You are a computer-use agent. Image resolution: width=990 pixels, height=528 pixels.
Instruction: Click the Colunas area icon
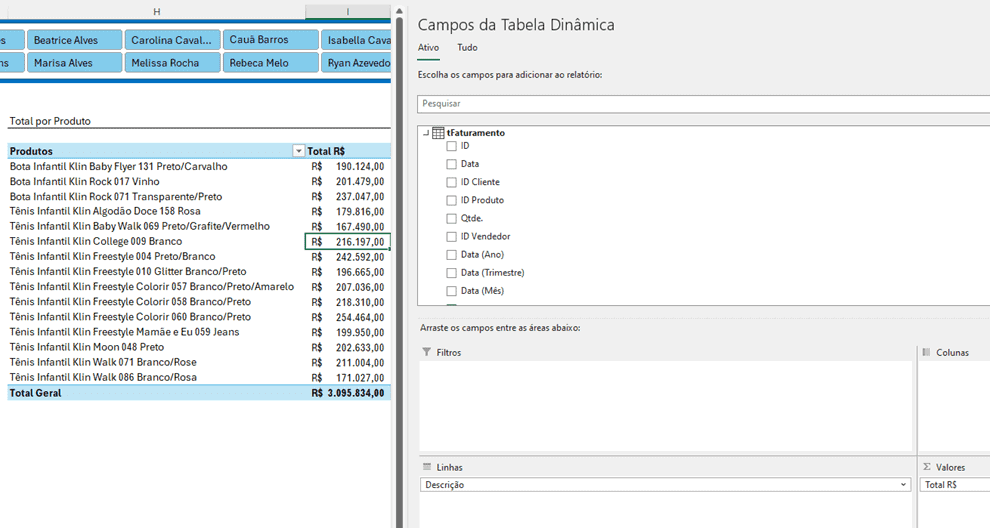coord(926,352)
